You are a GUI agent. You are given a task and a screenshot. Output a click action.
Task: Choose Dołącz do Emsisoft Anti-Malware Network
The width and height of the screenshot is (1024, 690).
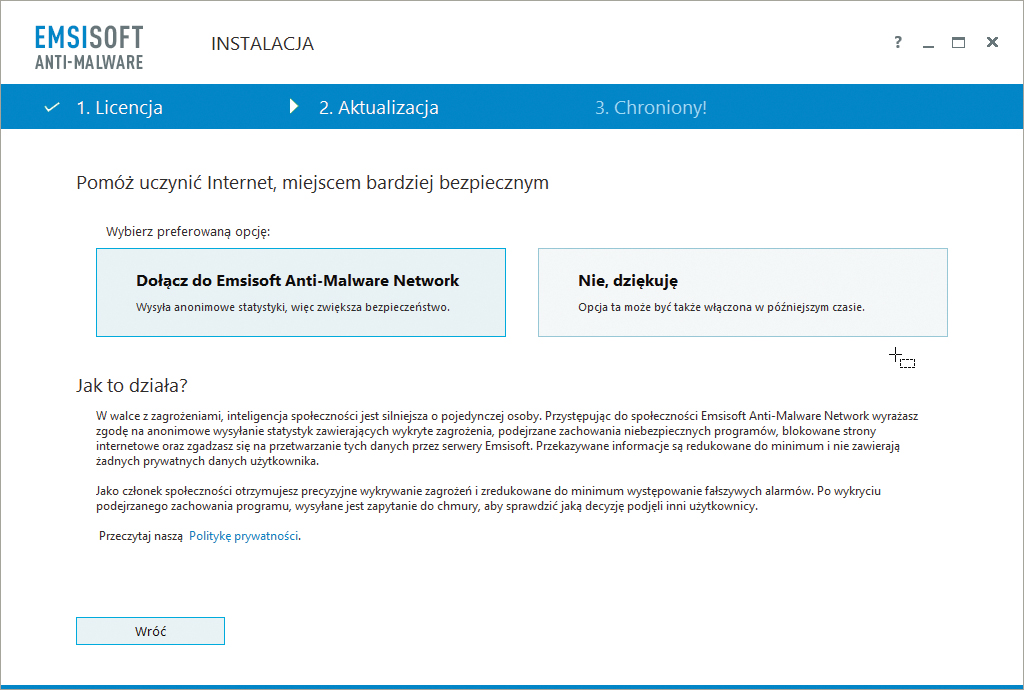click(x=301, y=292)
